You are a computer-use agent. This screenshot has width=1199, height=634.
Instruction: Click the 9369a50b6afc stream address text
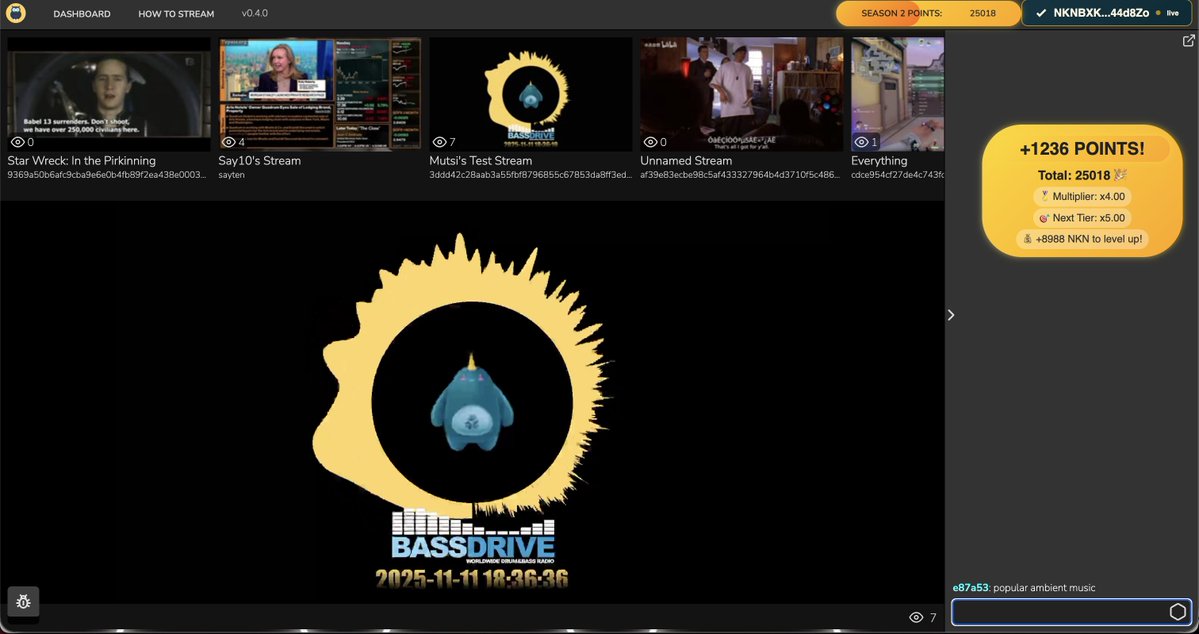[107, 175]
